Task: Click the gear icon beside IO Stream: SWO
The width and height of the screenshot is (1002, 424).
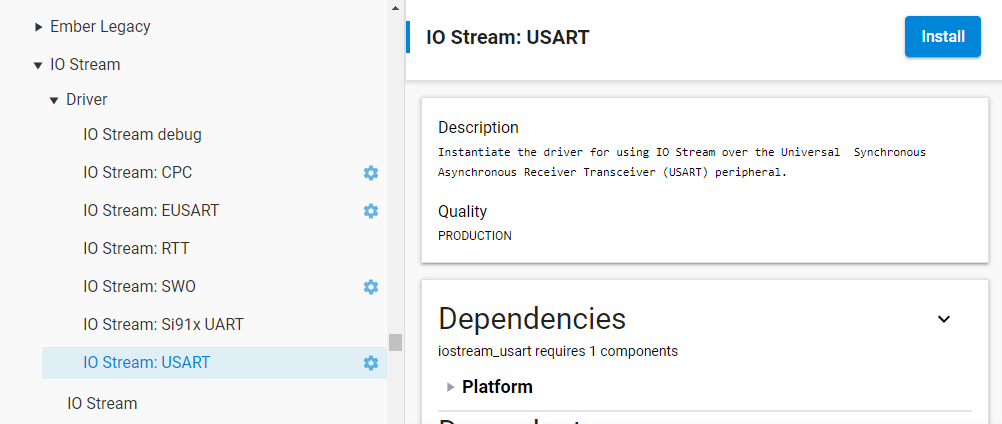Action: 371,287
